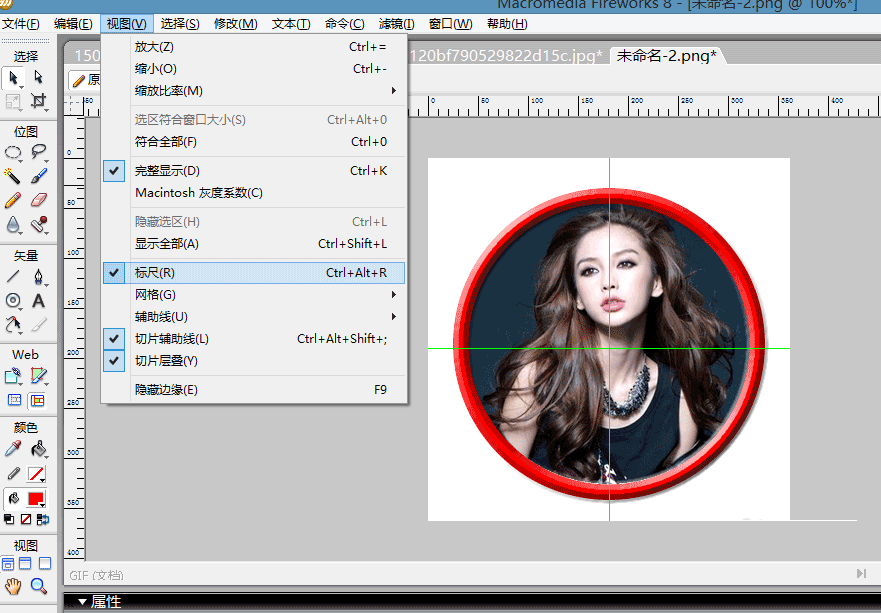Choose the Lasso tool
The height and width of the screenshot is (613, 881).
[39, 152]
